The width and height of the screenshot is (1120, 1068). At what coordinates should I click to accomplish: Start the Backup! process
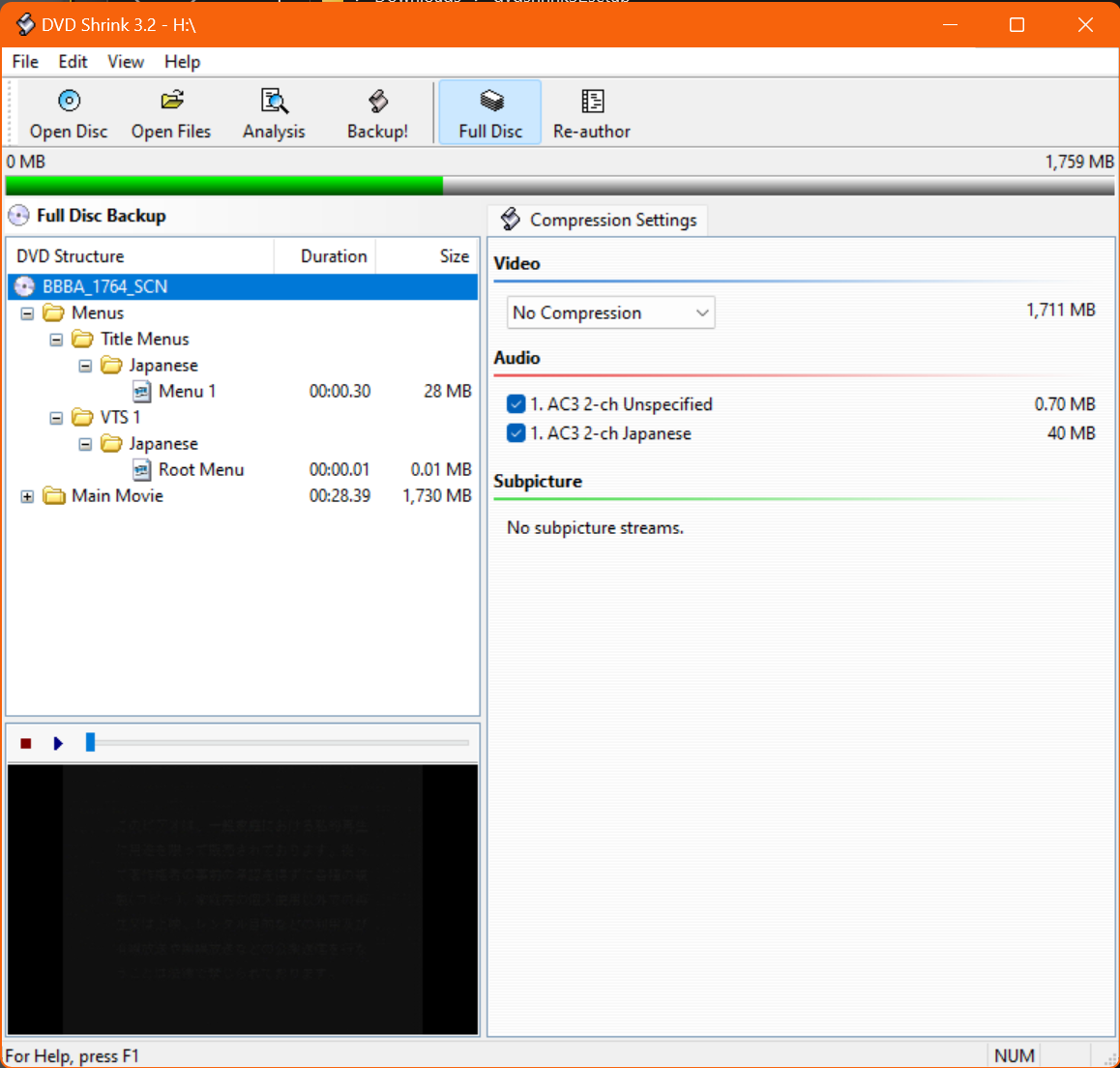(x=377, y=113)
